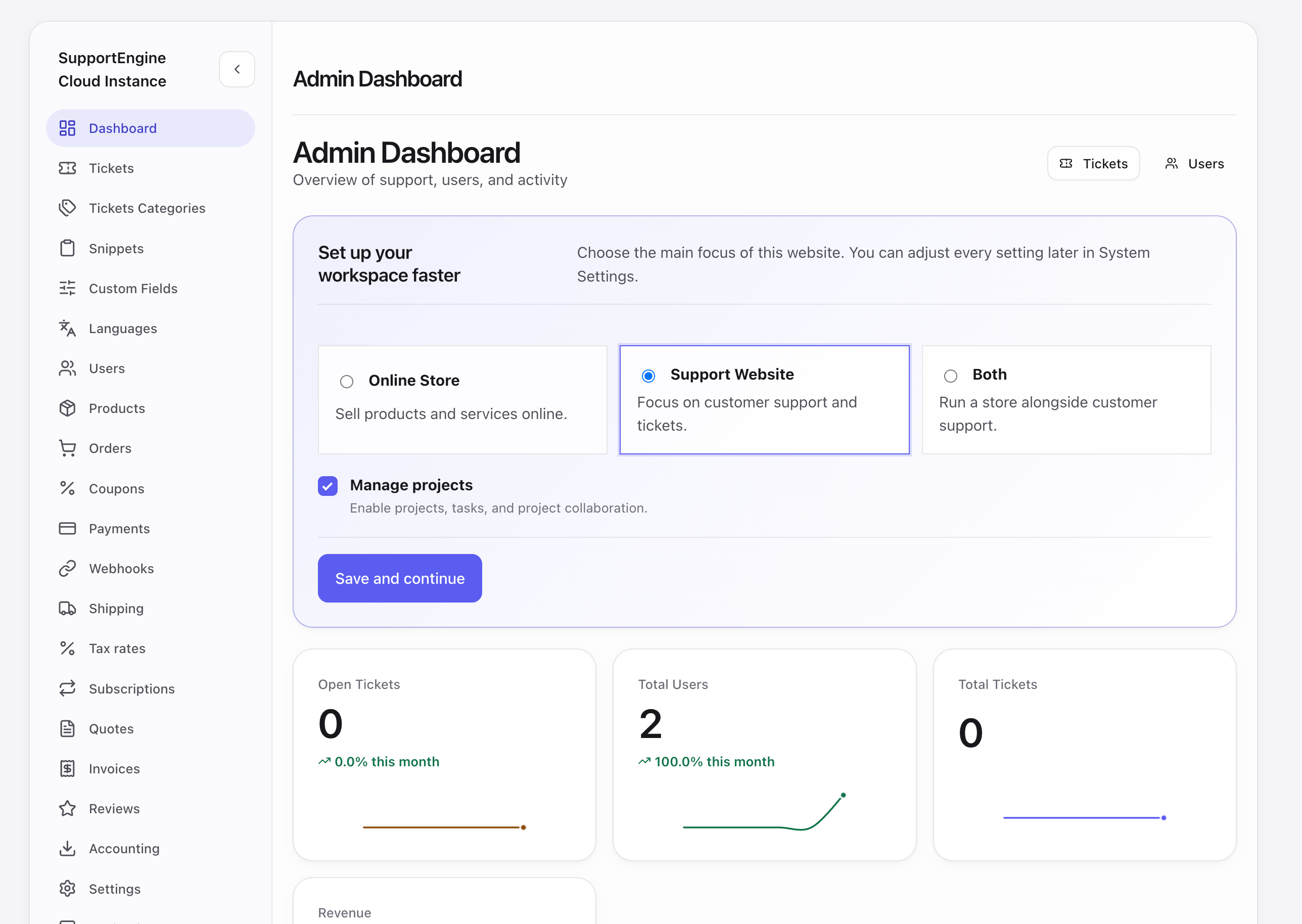
Task: Click the Tickets Categories tag icon
Action: pos(67,208)
